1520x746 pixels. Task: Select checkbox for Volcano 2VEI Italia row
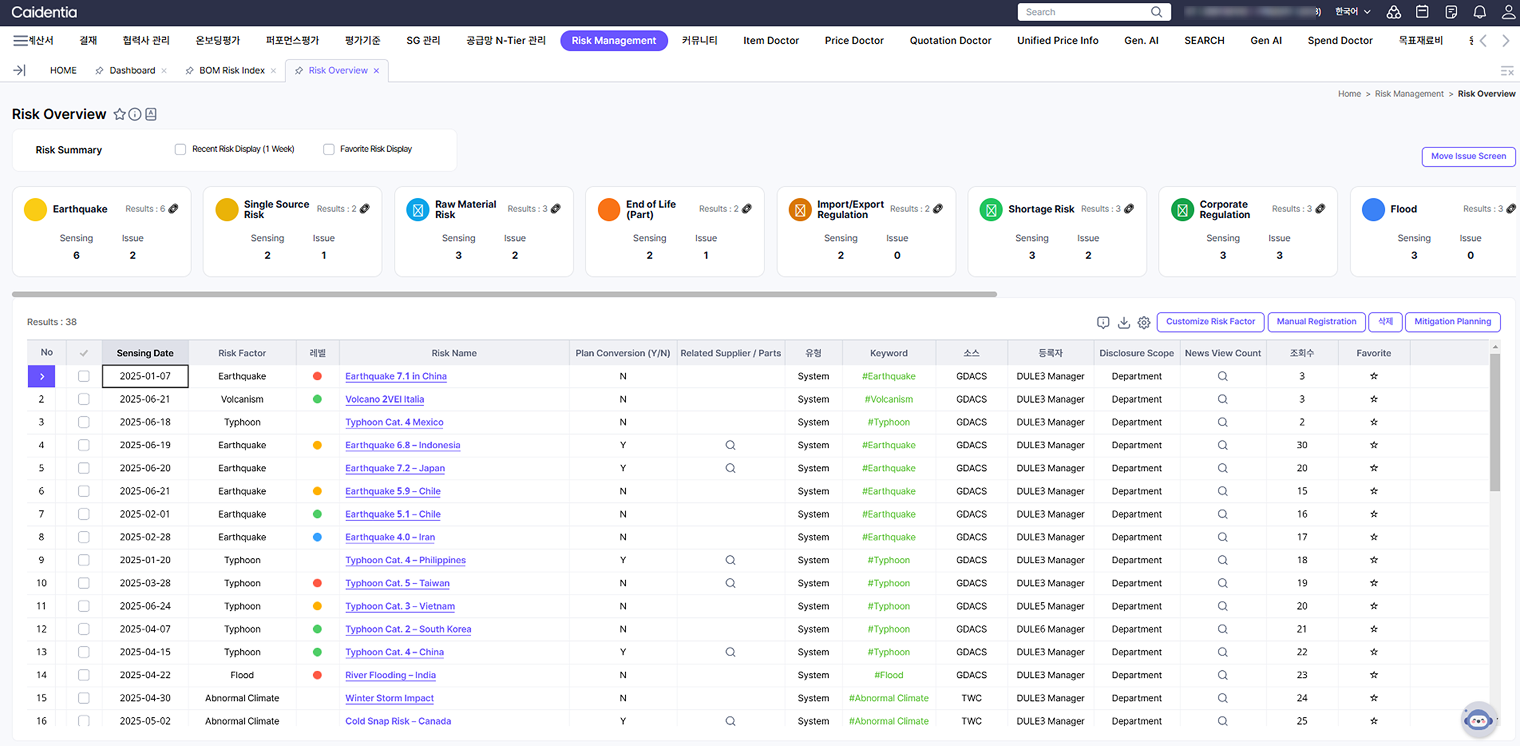point(84,400)
